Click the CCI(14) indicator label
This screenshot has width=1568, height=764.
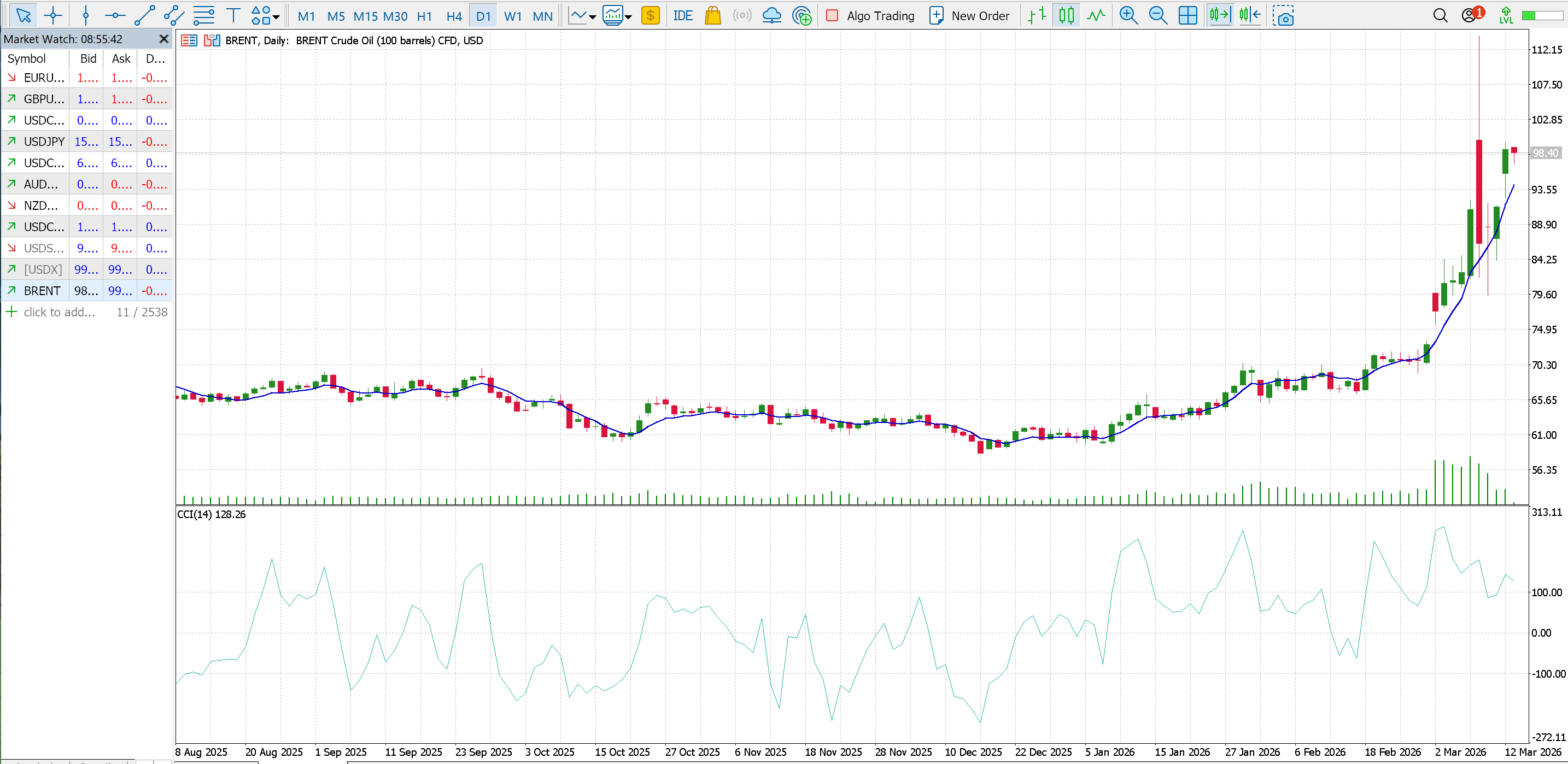[x=211, y=515]
